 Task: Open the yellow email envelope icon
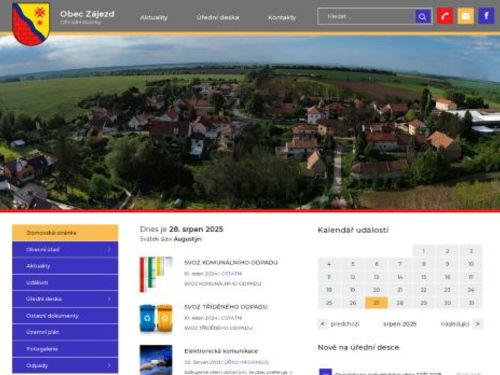[x=466, y=16]
